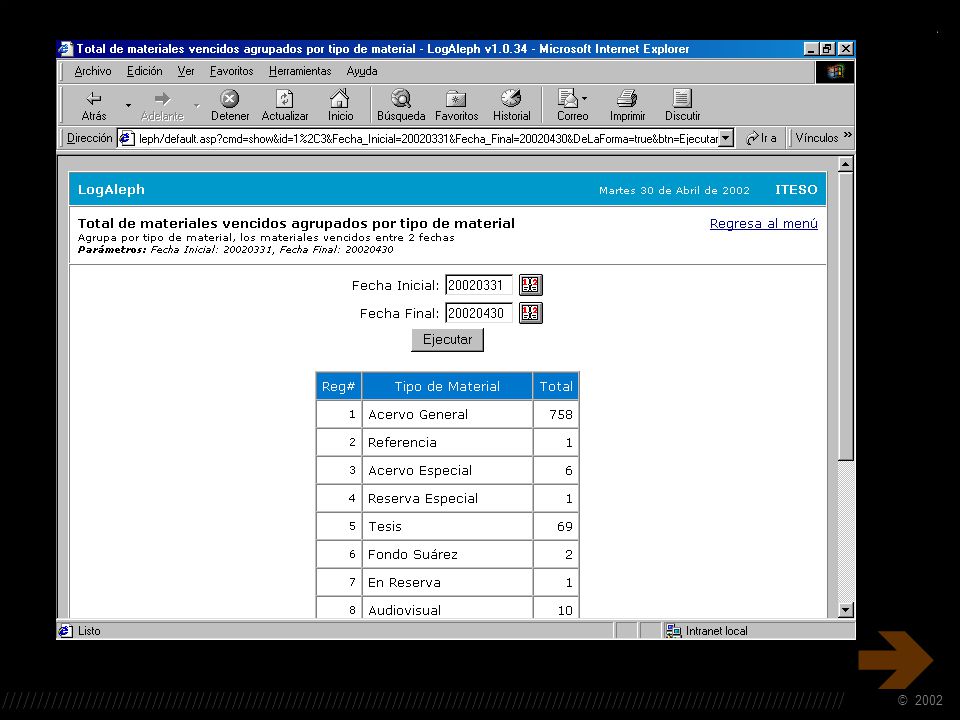
Task: Click the Listo status bar icon
Action: (x=65, y=631)
